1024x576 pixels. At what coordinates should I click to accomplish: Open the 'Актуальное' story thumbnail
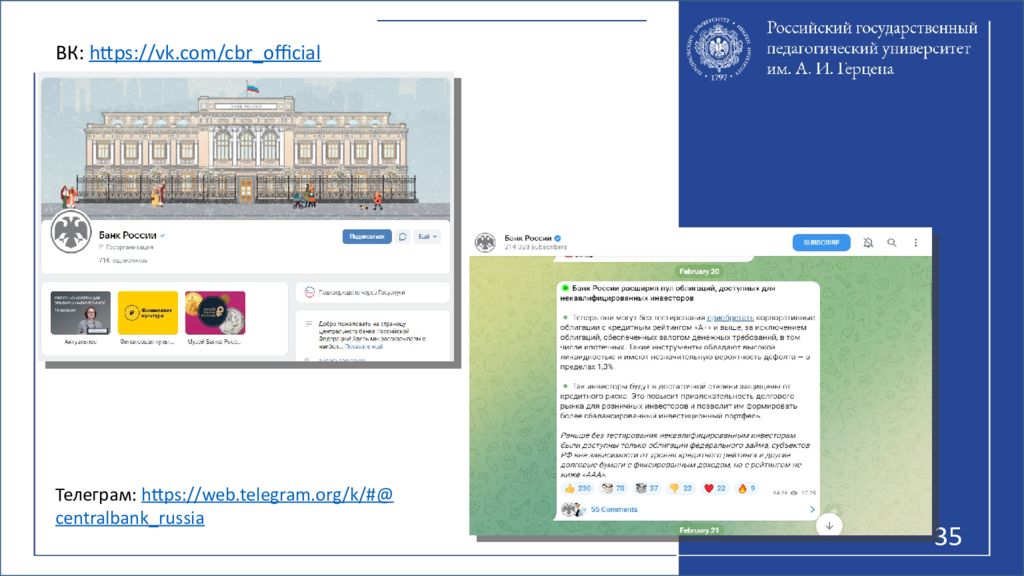coord(80,313)
